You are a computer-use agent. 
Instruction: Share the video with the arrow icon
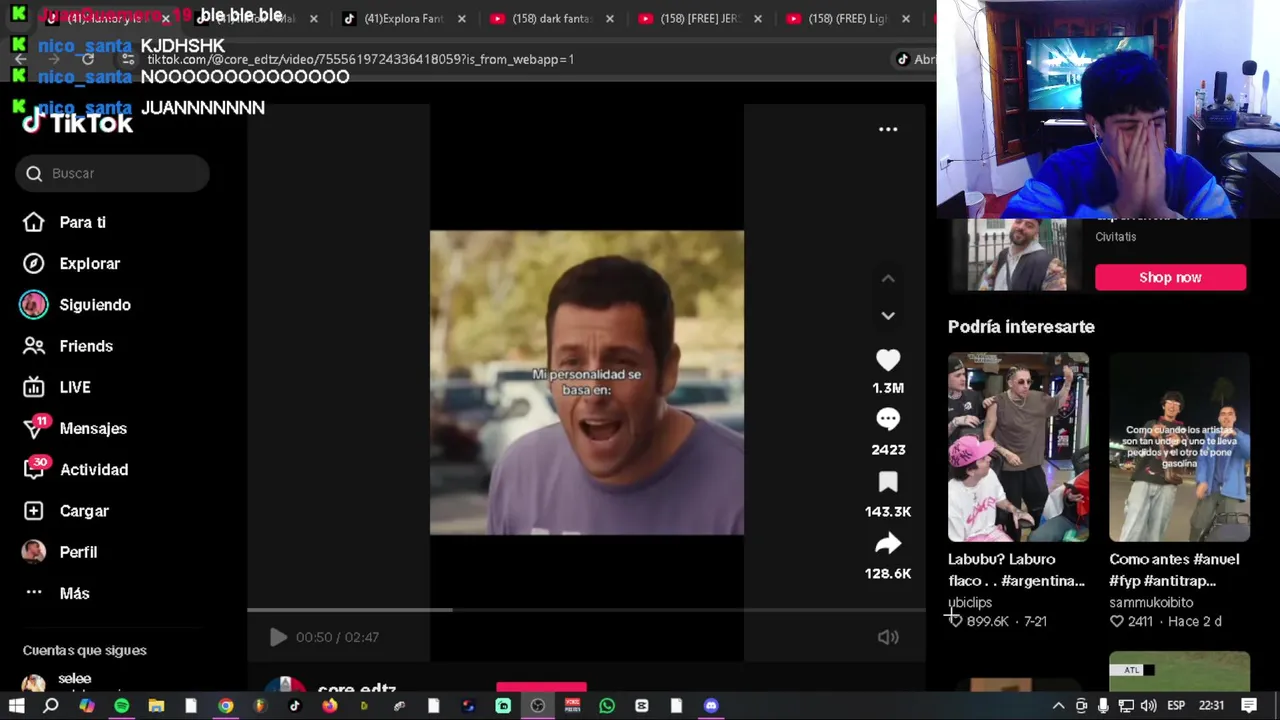coord(888,544)
